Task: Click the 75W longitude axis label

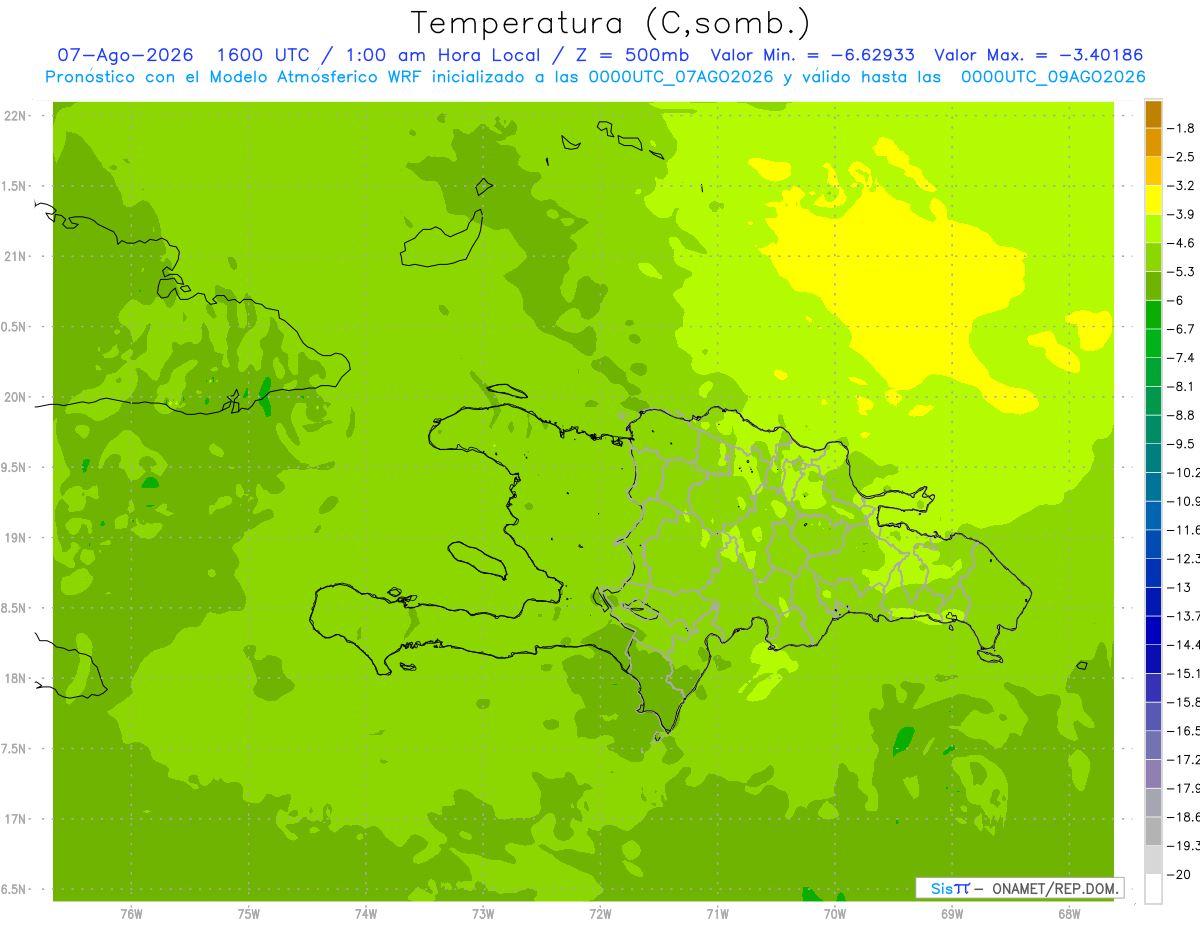Action: point(249,913)
